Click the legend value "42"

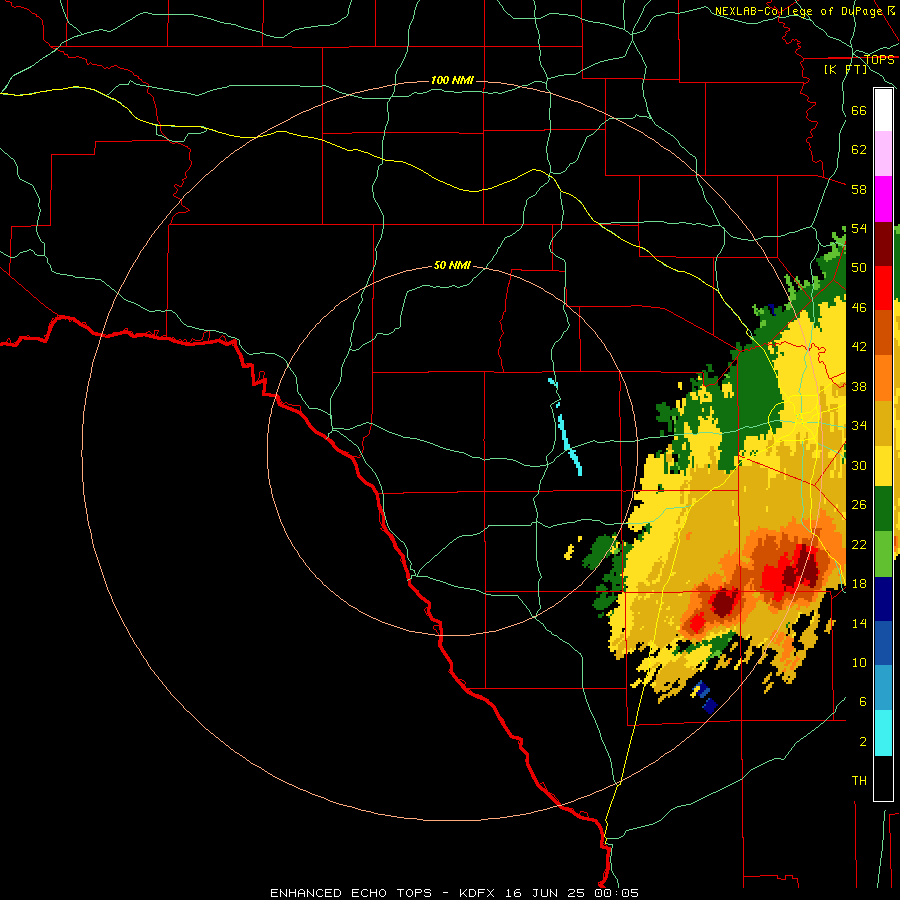pyautogui.click(x=859, y=347)
